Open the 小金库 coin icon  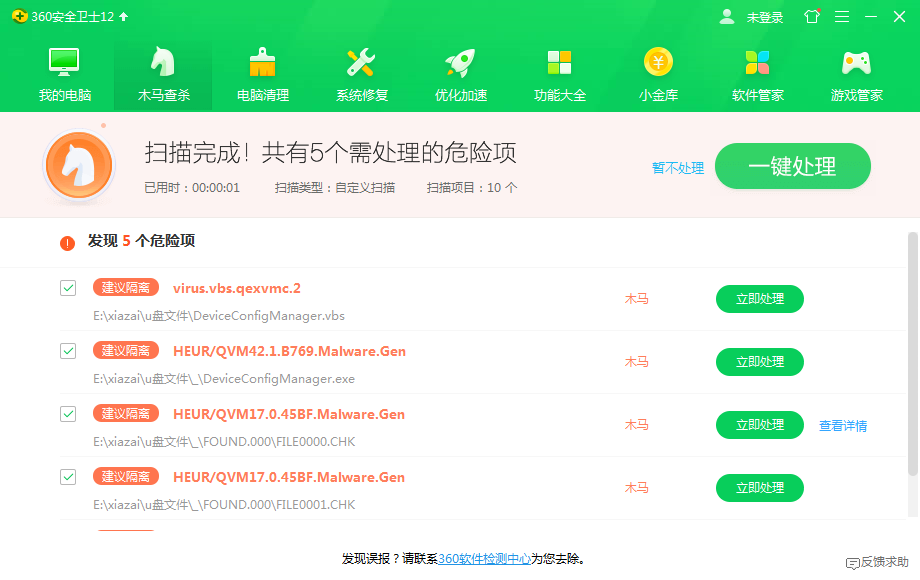click(x=658, y=62)
